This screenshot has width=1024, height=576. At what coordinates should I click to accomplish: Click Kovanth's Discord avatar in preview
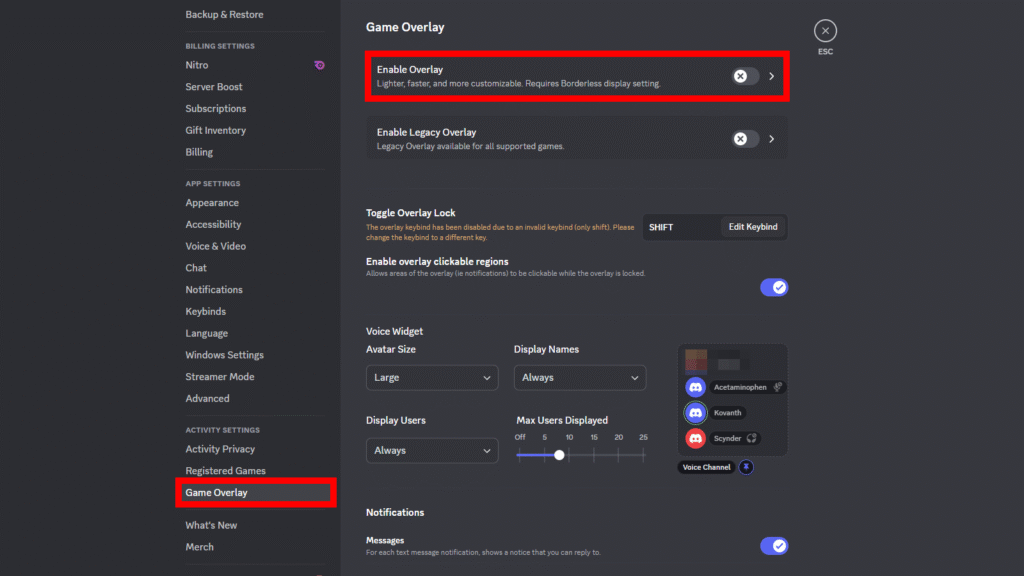click(x=696, y=413)
